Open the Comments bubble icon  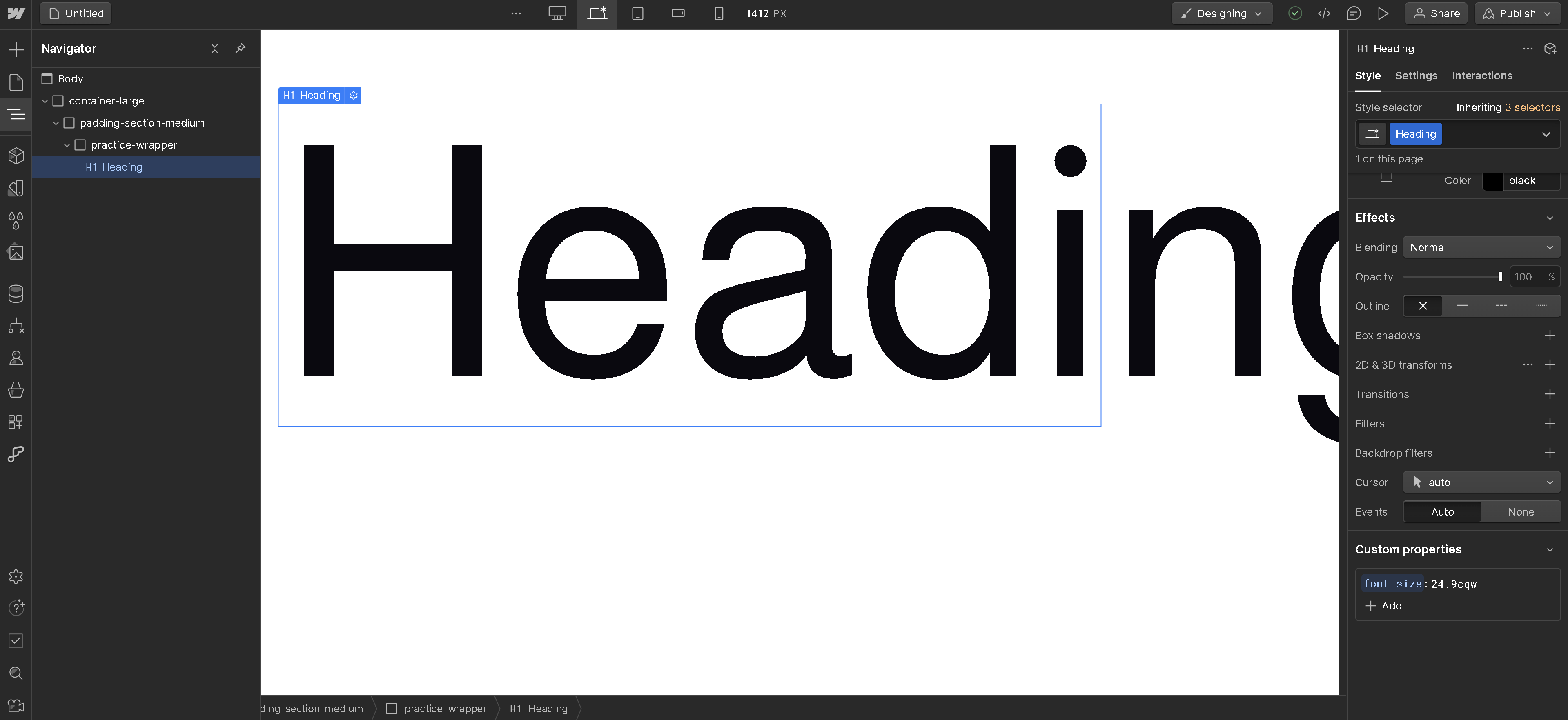1353,13
